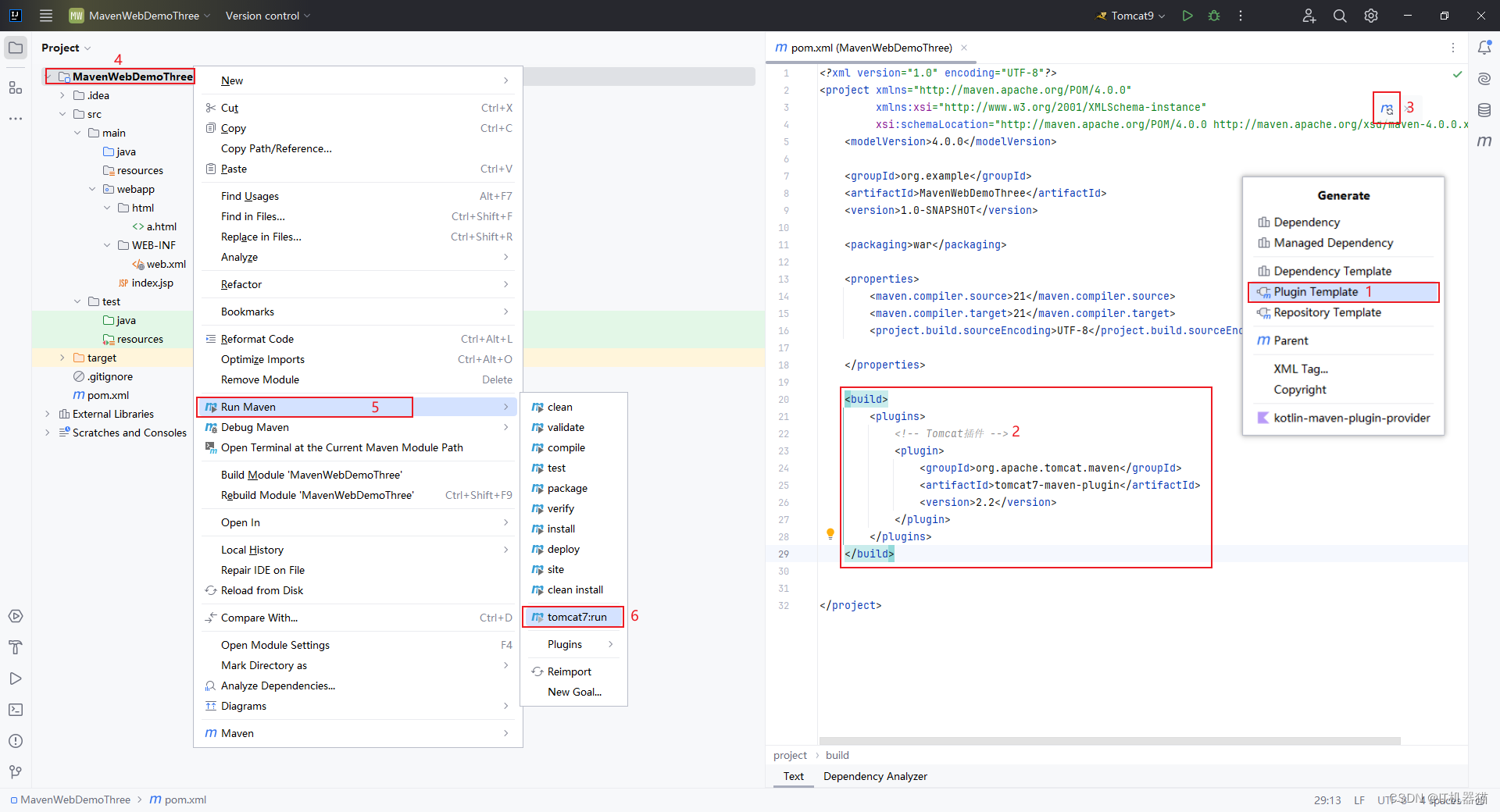Close the pom.xml editor tab
1500x812 pixels.
[964, 48]
